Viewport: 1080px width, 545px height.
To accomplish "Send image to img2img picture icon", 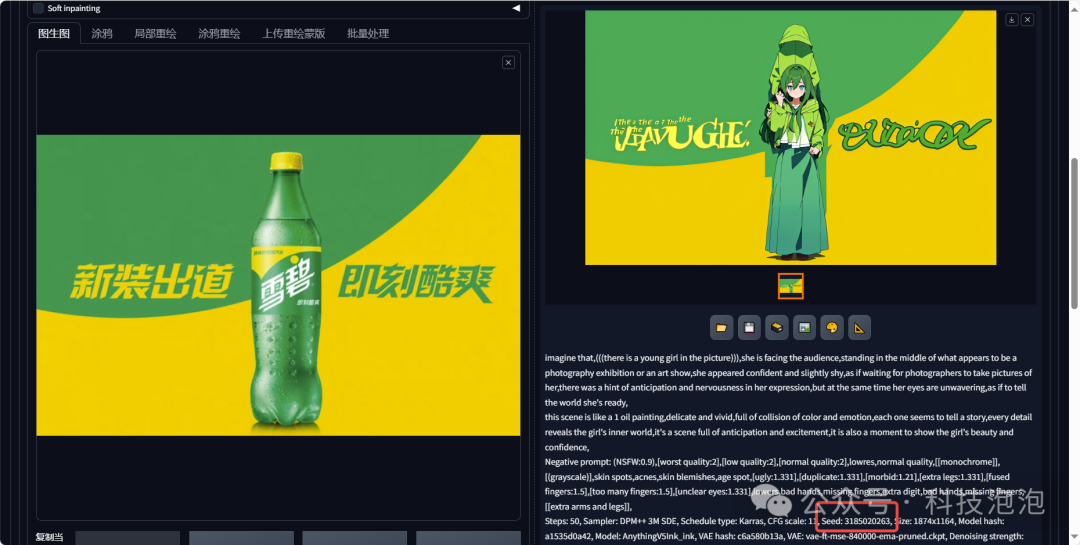I will tap(804, 327).
